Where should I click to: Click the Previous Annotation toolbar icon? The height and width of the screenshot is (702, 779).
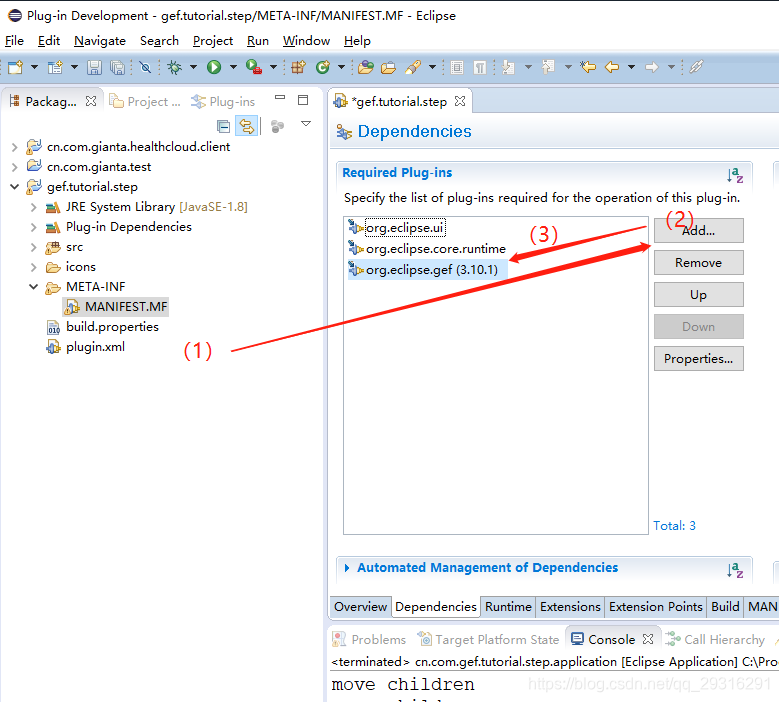coord(548,67)
